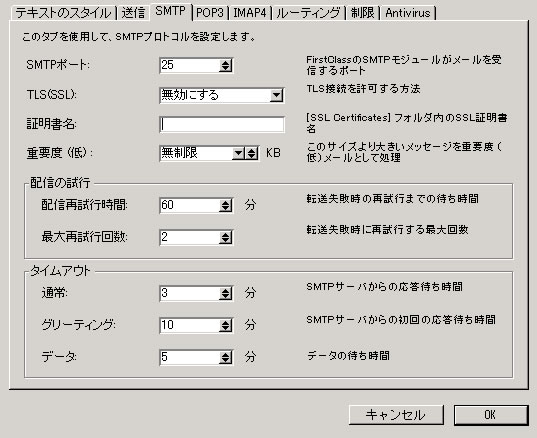
Task: Open the ルーティング tab
Action: [x=308, y=13]
